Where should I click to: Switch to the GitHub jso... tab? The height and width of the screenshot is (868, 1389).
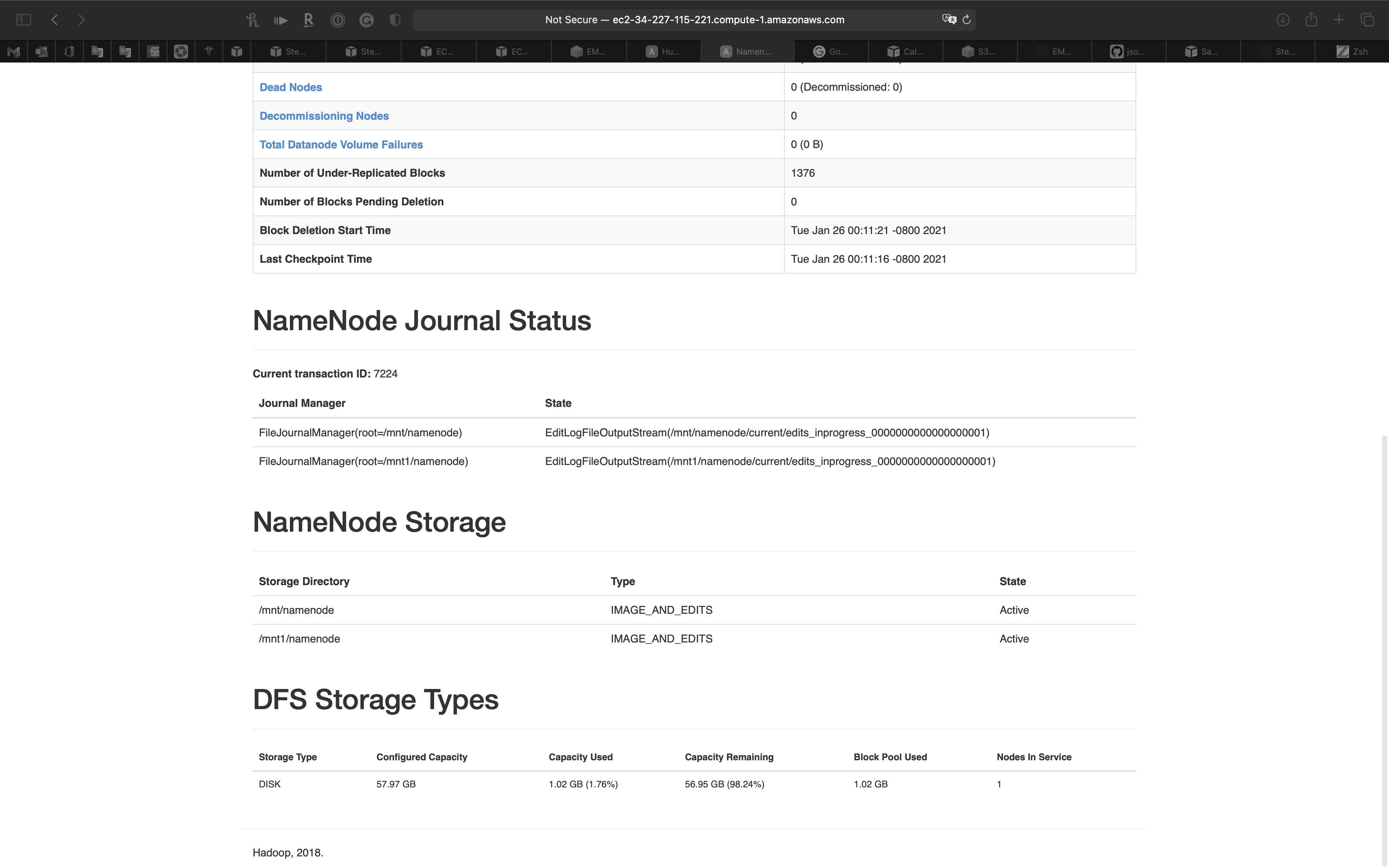[x=1128, y=52]
